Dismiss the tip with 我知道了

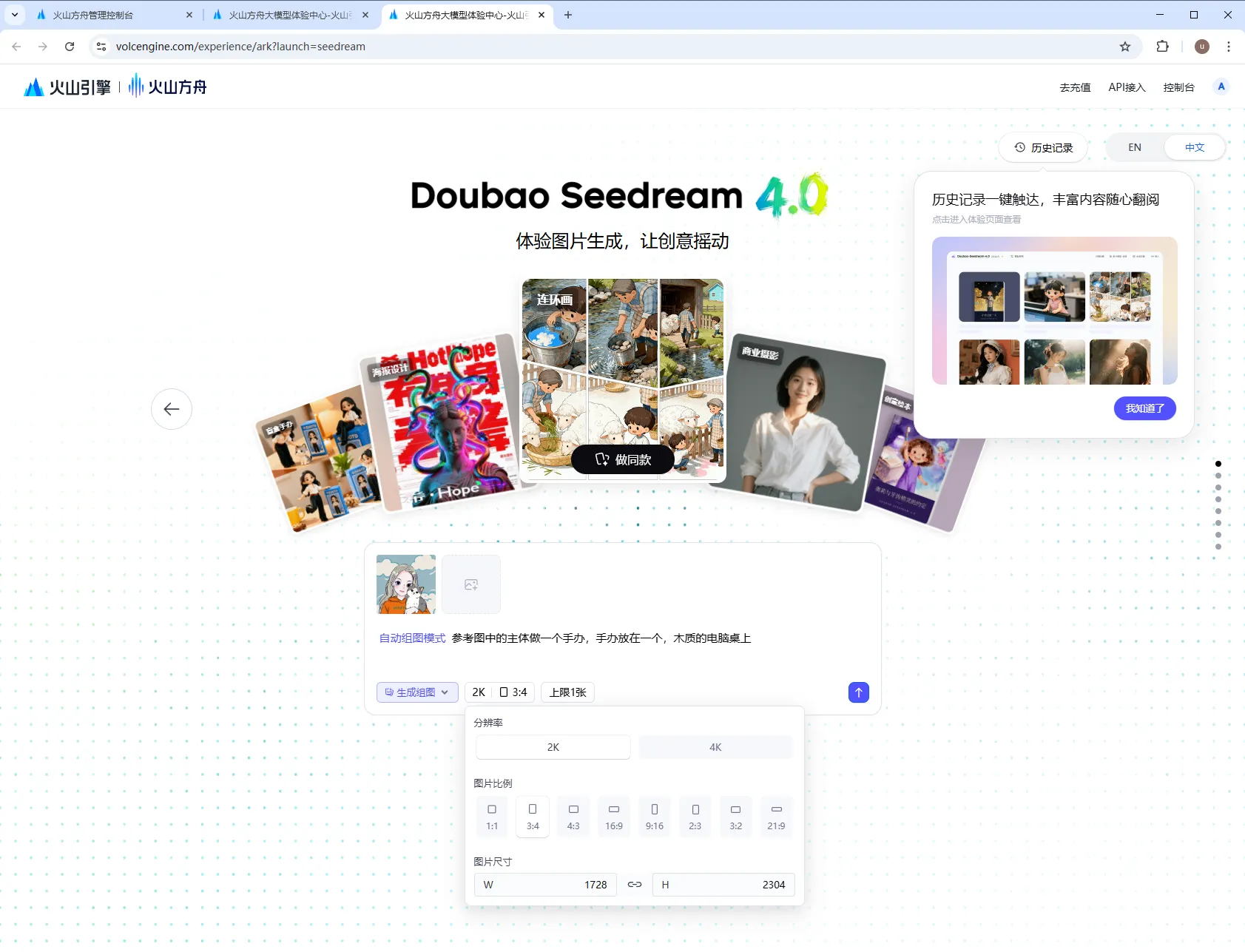tap(1145, 408)
